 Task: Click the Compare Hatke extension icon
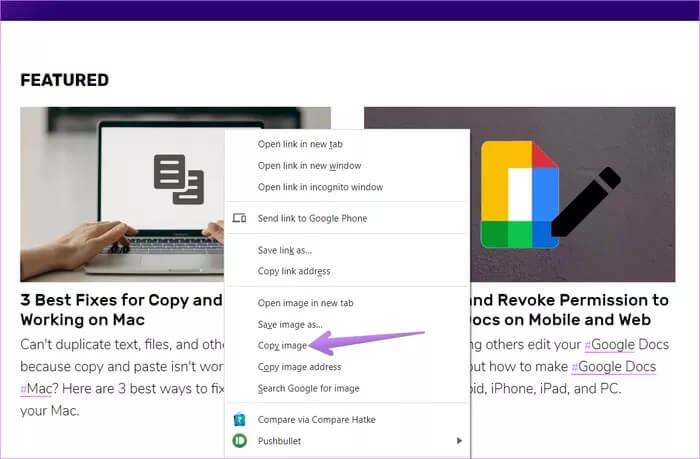[239, 419]
